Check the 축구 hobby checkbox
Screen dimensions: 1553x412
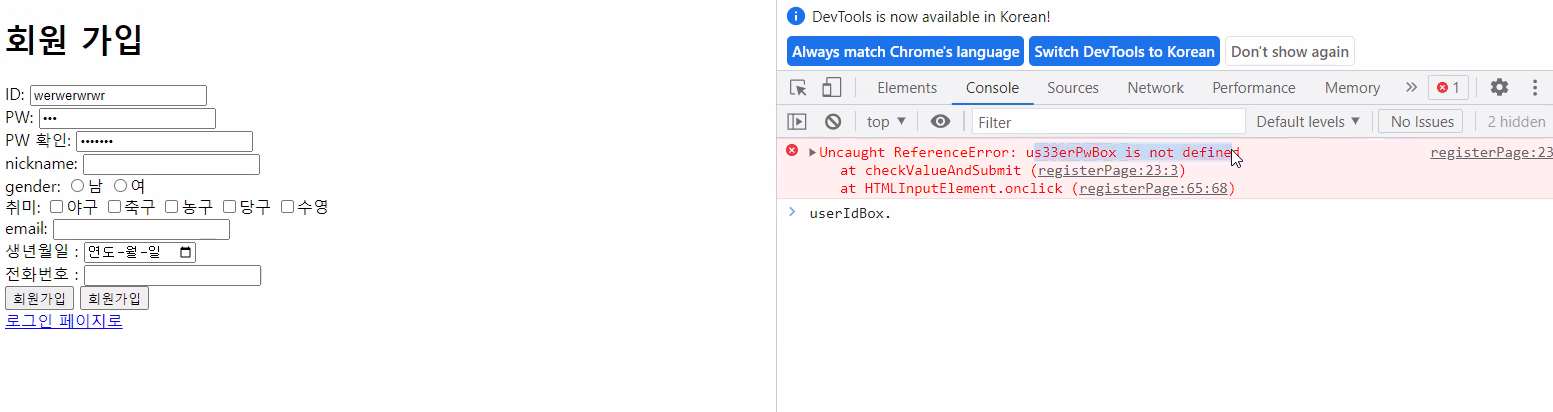pyautogui.click(x=115, y=207)
